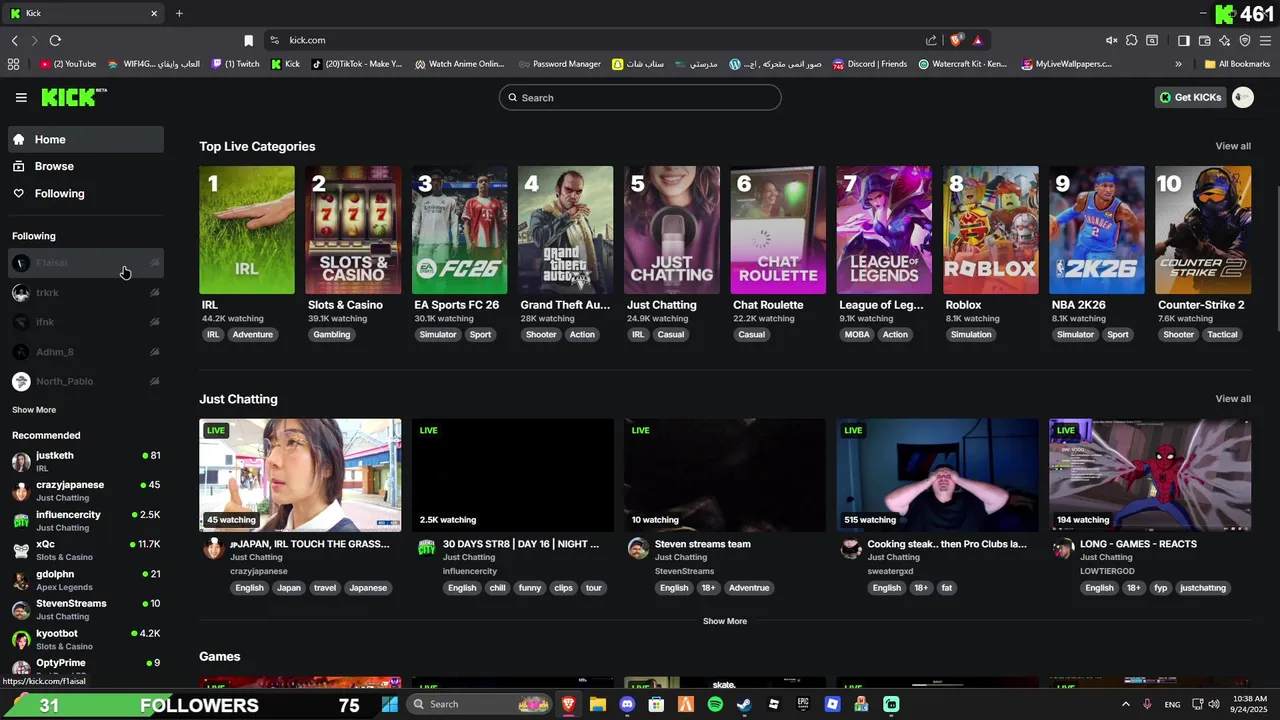Screen dimensions: 1280x720
Task: Close the Kick browser tab
Action: tap(154, 13)
